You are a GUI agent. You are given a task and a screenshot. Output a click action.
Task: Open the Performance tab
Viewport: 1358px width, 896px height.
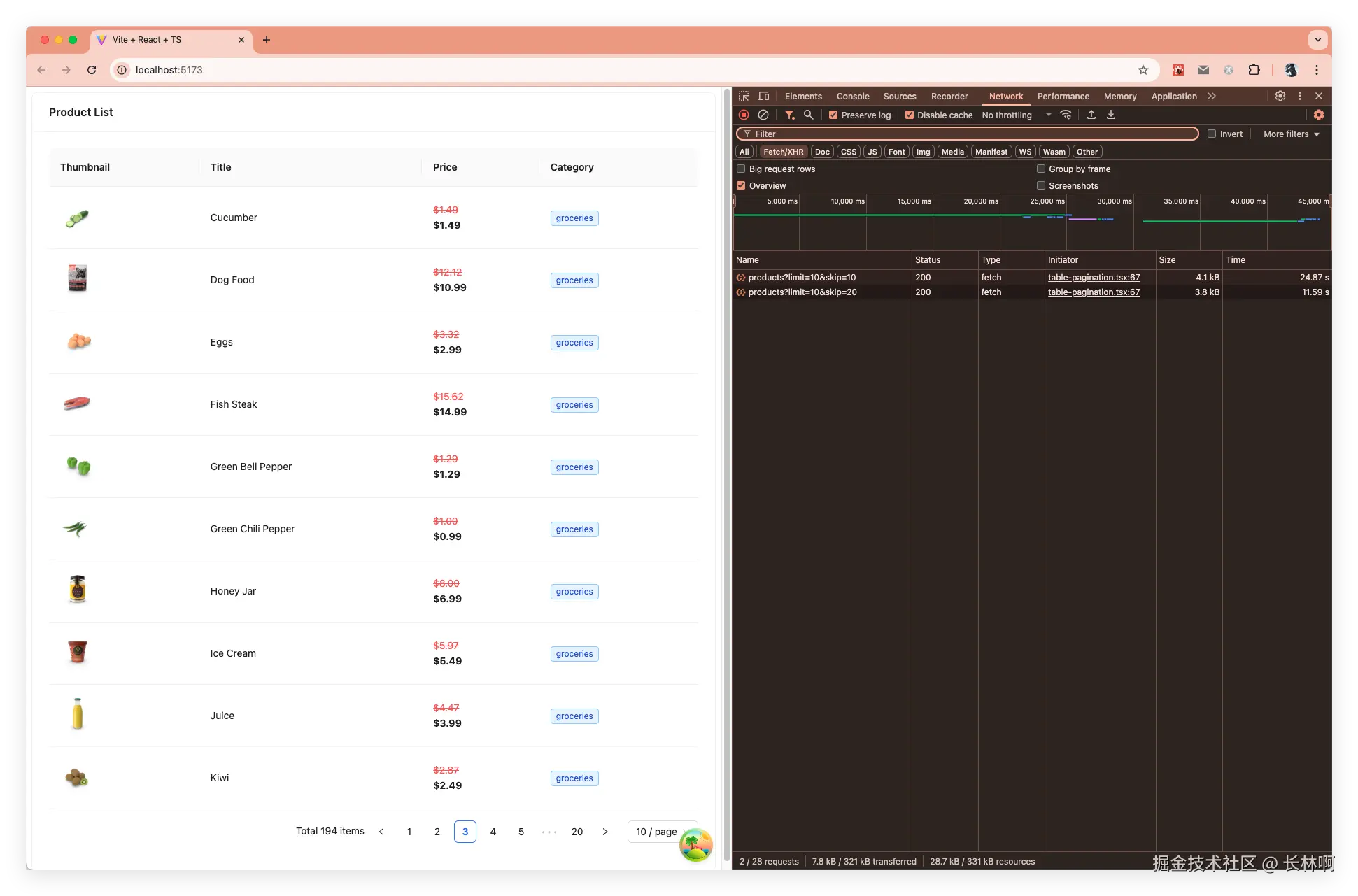click(1063, 96)
